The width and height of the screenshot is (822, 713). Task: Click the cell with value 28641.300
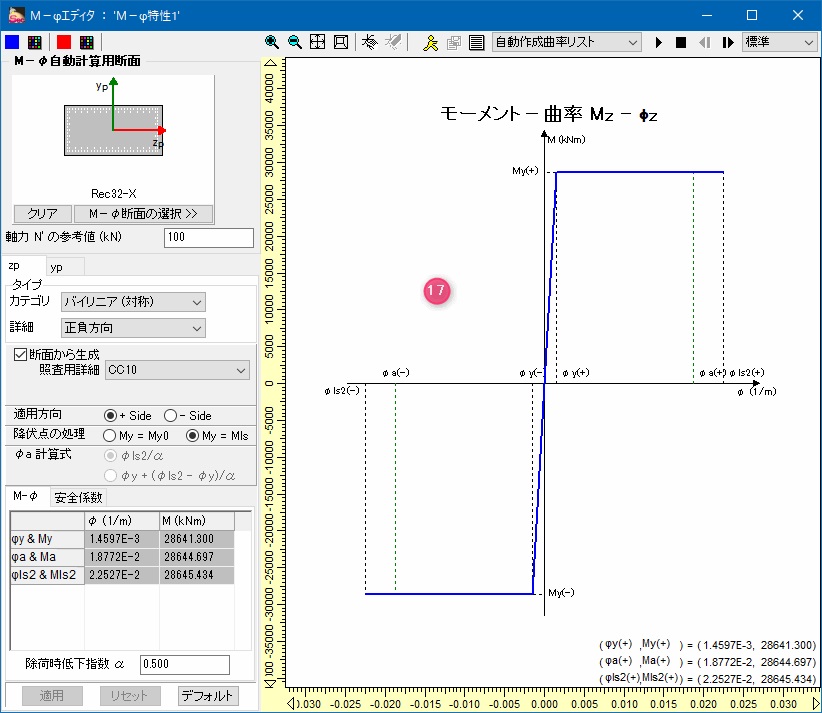197,539
